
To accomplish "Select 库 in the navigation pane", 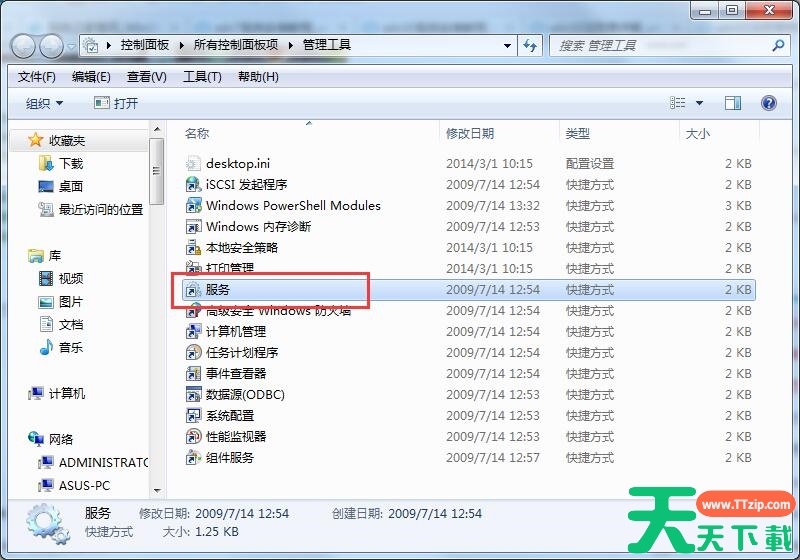I will pos(45,256).
